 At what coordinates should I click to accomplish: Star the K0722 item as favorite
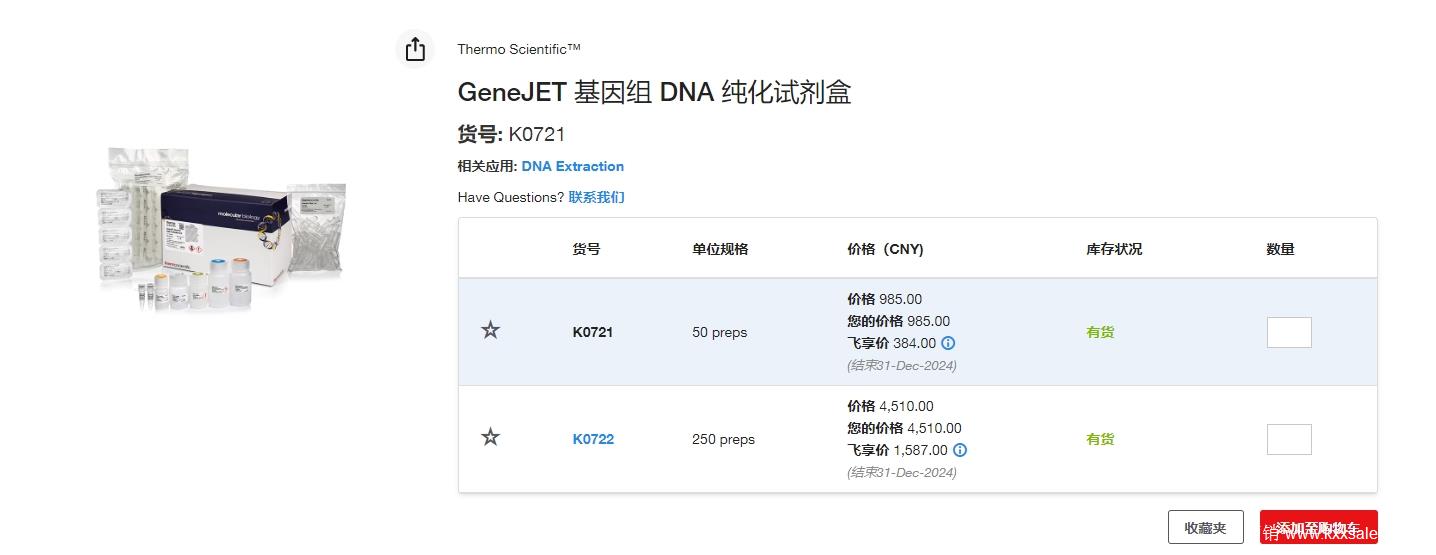click(490, 438)
